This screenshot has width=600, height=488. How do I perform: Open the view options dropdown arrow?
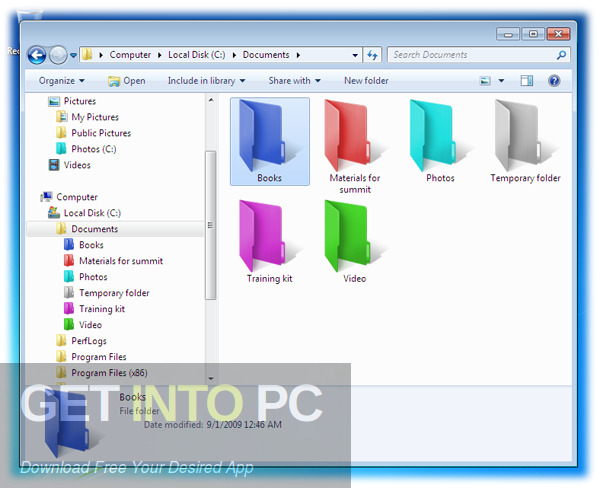pos(501,81)
